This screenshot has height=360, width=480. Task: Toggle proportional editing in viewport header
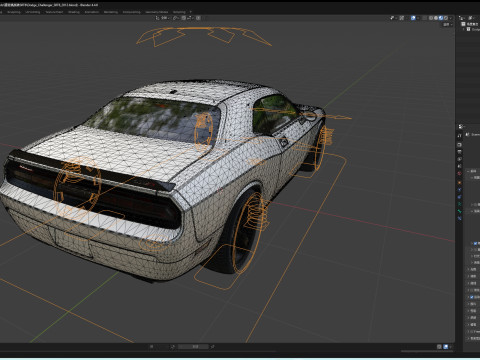click(198, 18)
